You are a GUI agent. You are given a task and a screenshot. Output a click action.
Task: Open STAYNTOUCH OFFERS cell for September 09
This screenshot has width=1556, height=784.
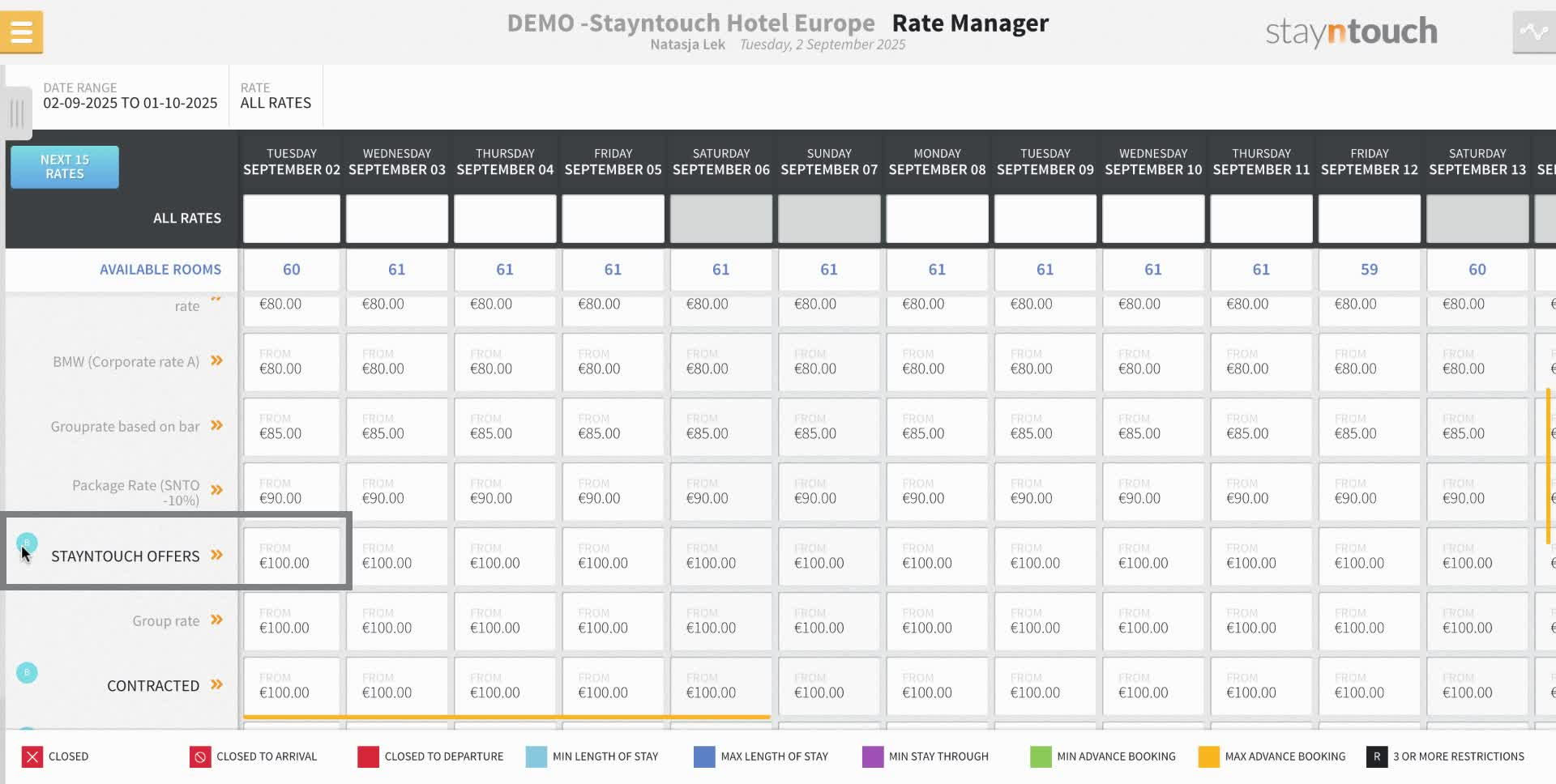pyautogui.click(x=1045, y=556)
